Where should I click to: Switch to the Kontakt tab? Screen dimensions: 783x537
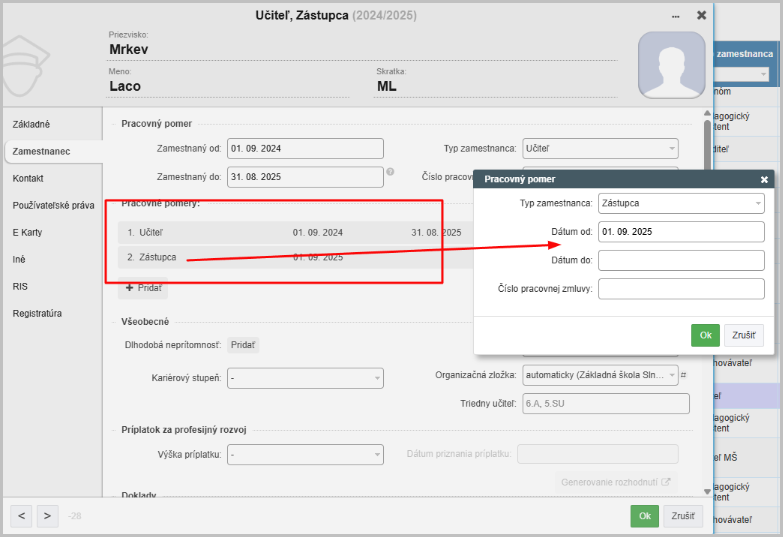point(28,178)
